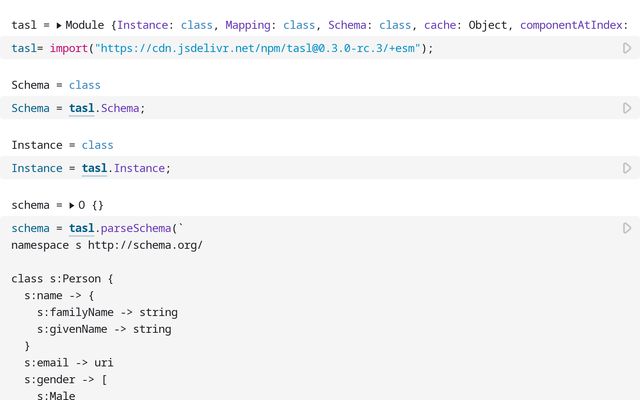This screenshot has height=400, width=640.
Task: Click the line 's:email -> uri'
Action: pyautogui.click(x=69, y=363)
